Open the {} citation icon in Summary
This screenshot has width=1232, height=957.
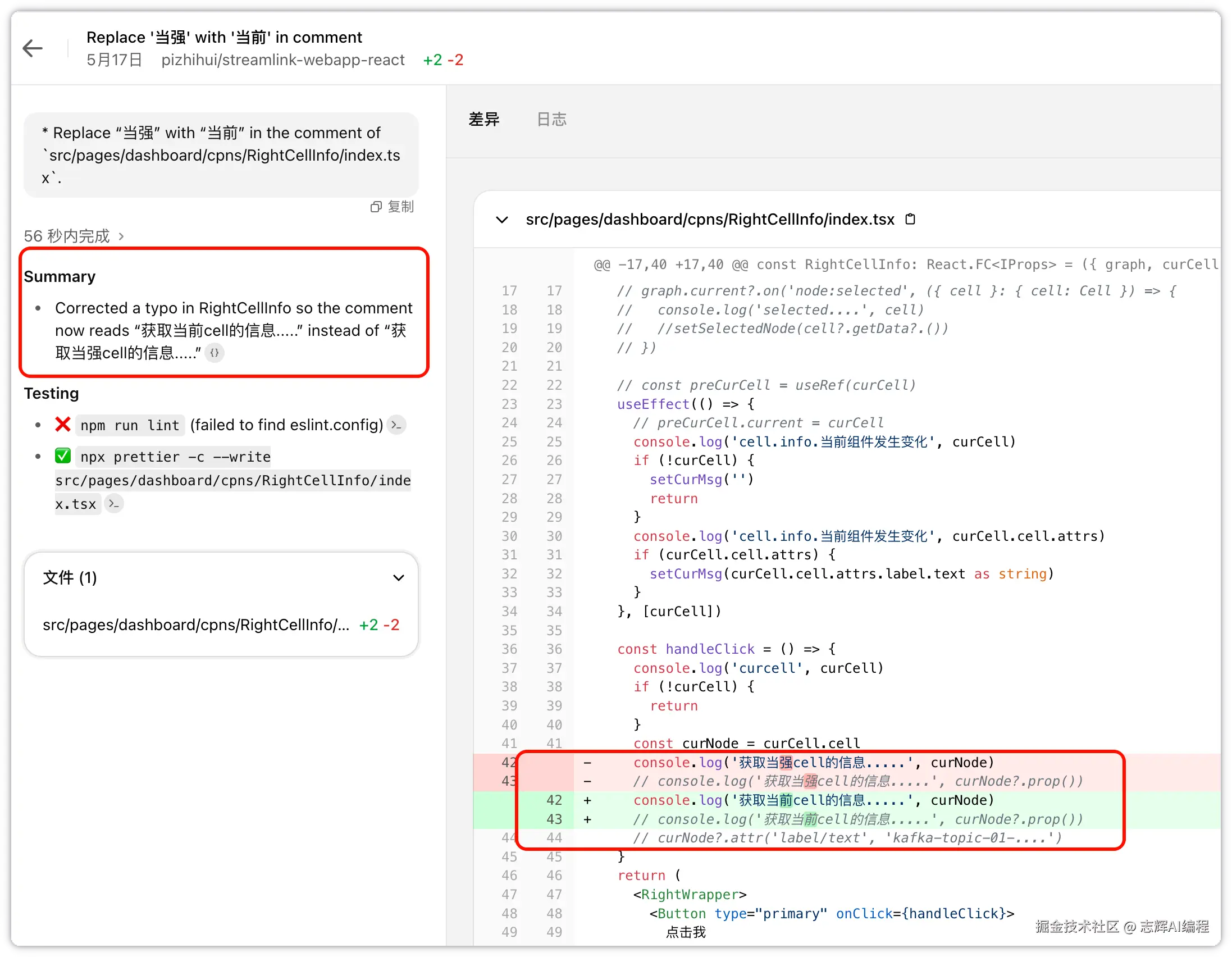(215, 353)
